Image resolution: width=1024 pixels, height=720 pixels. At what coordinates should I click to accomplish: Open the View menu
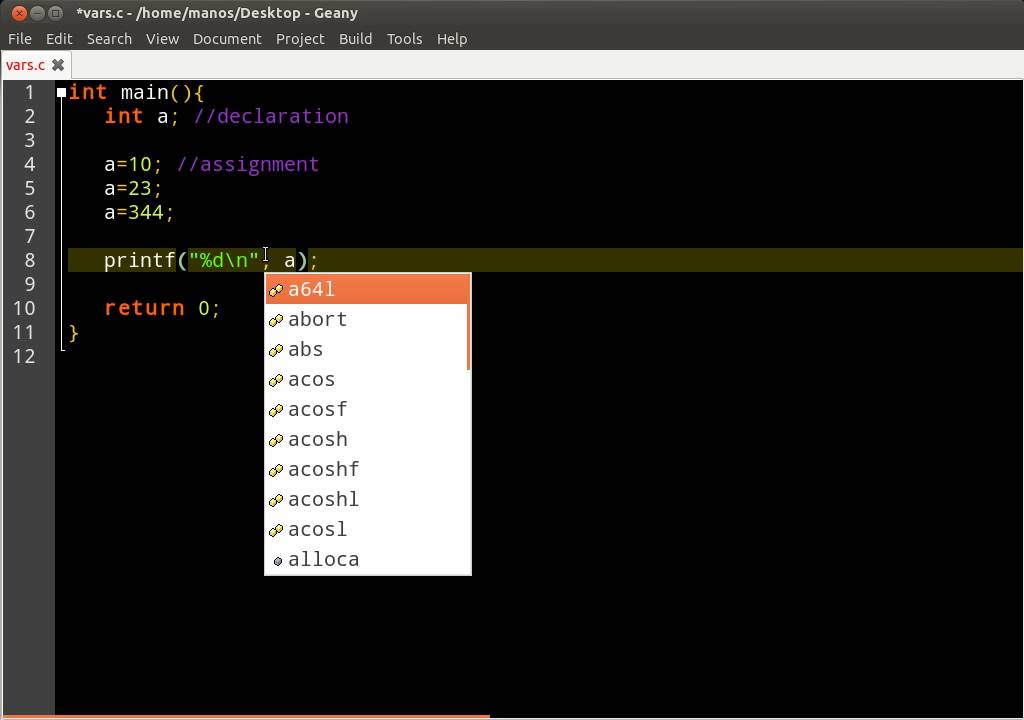tap(163, 39)
